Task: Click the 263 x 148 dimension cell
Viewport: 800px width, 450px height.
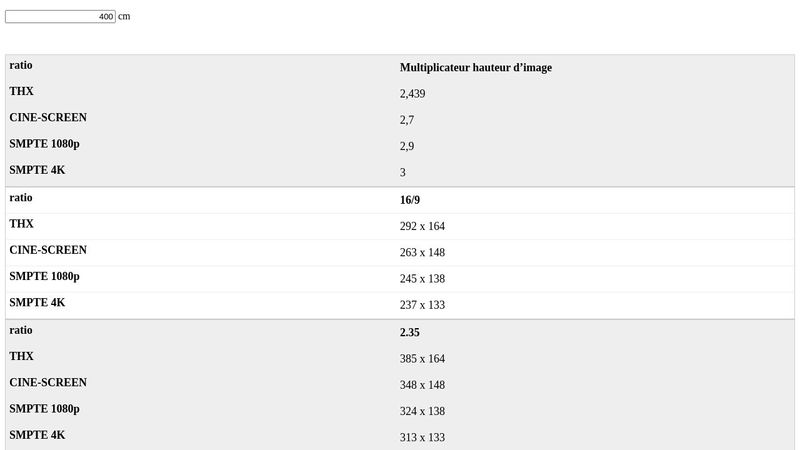Action: [422, 252]
